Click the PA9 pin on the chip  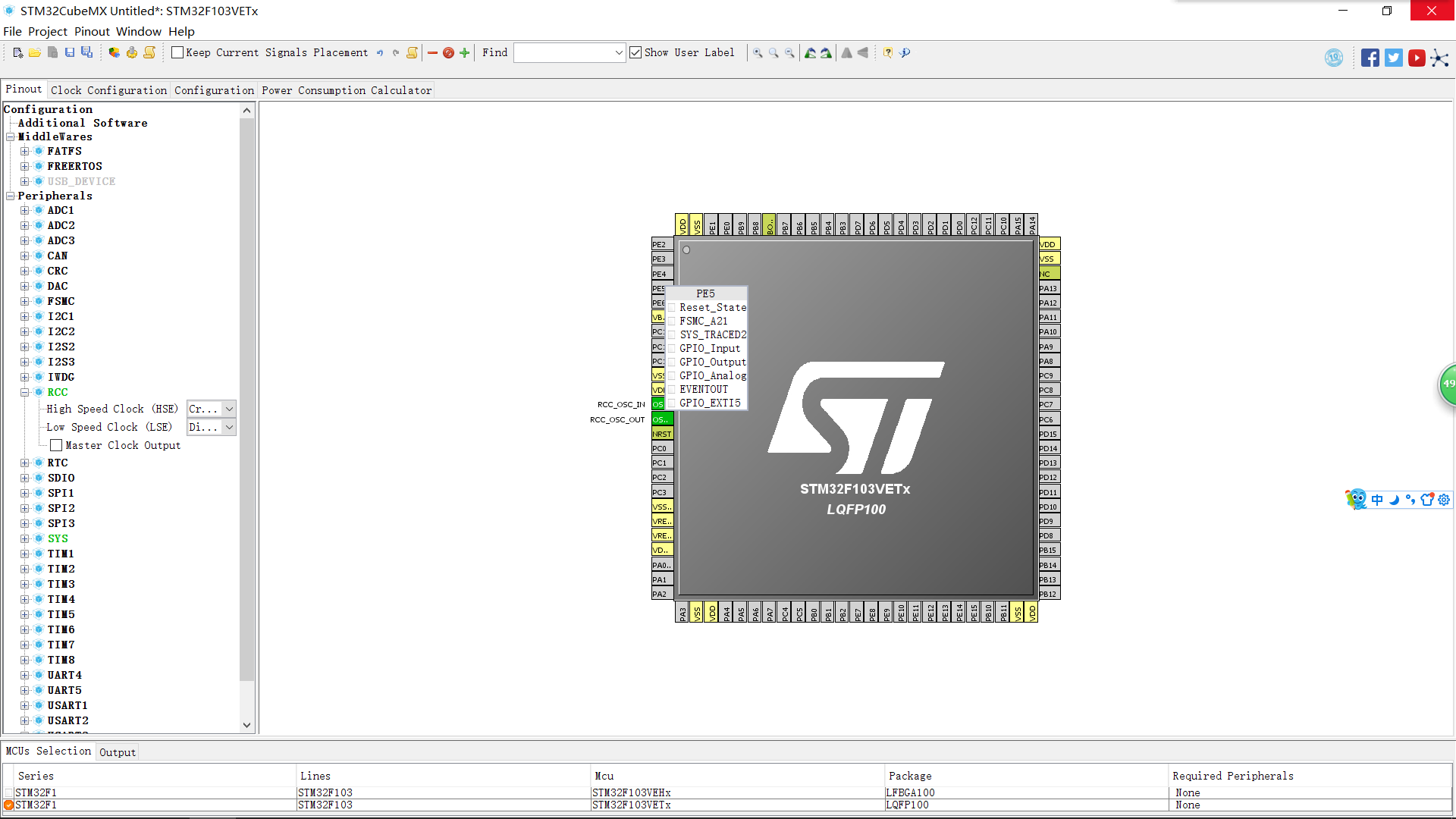[1049, 347]
